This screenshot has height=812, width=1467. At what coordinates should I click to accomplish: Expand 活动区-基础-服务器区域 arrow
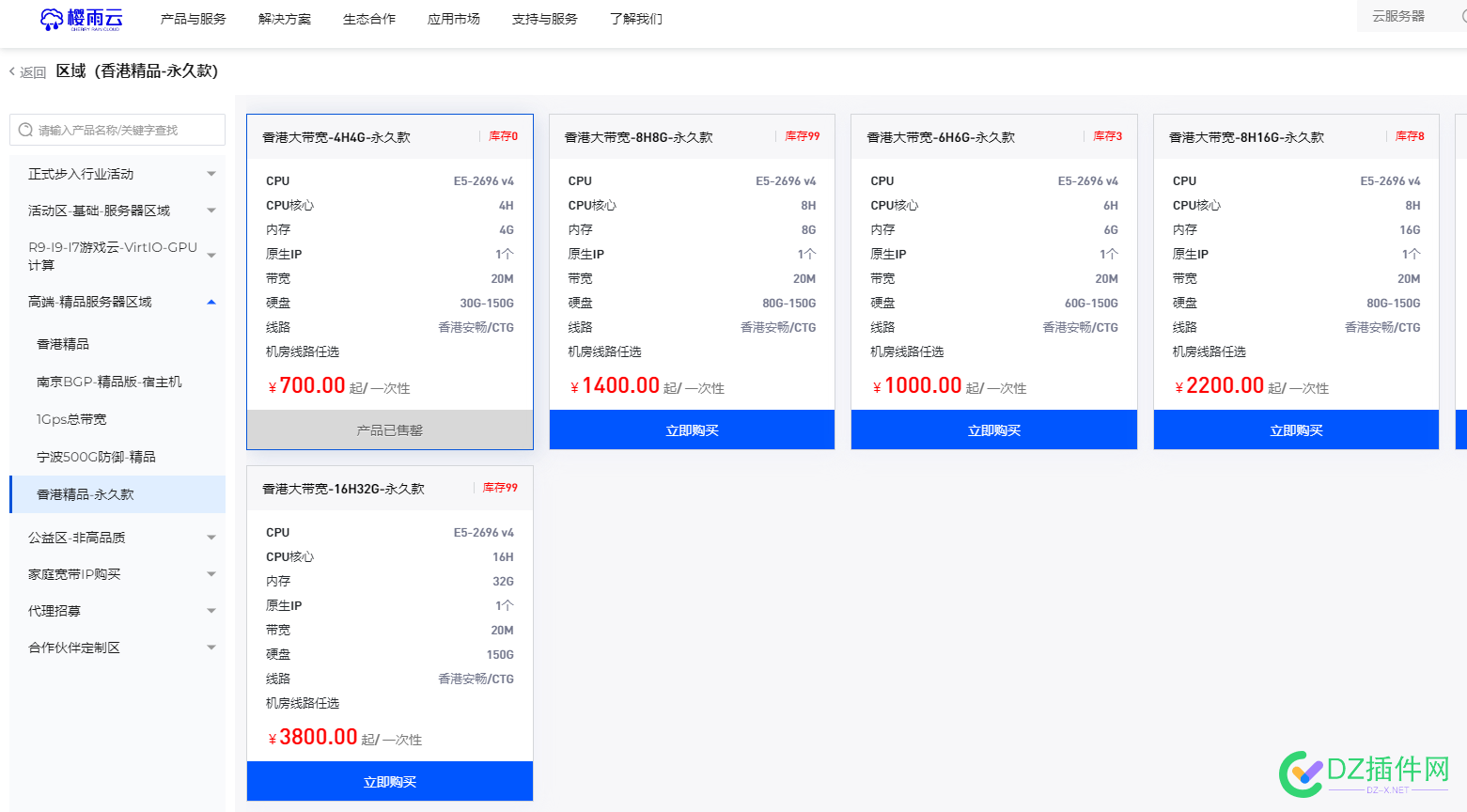211,211
